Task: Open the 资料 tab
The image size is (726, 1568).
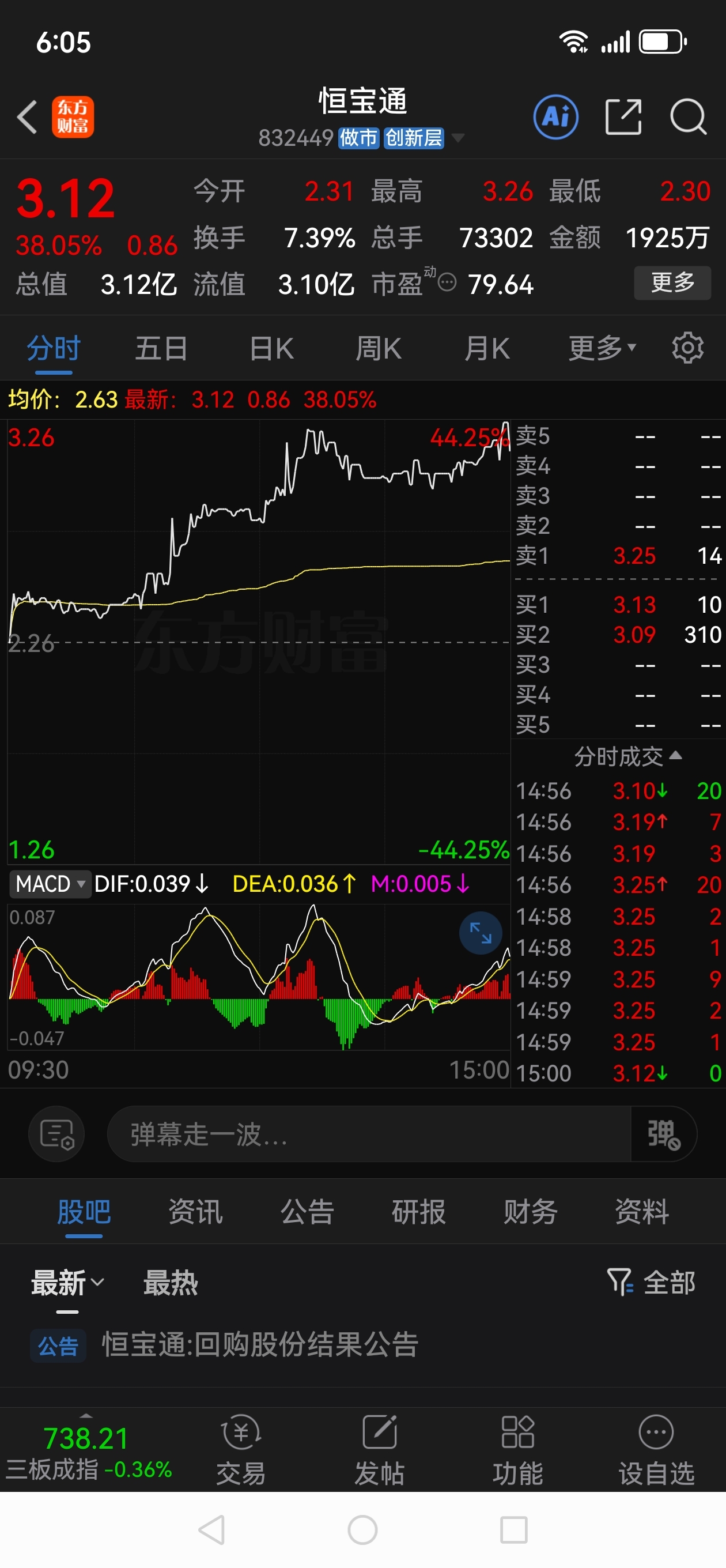Action: [642, 1211]
